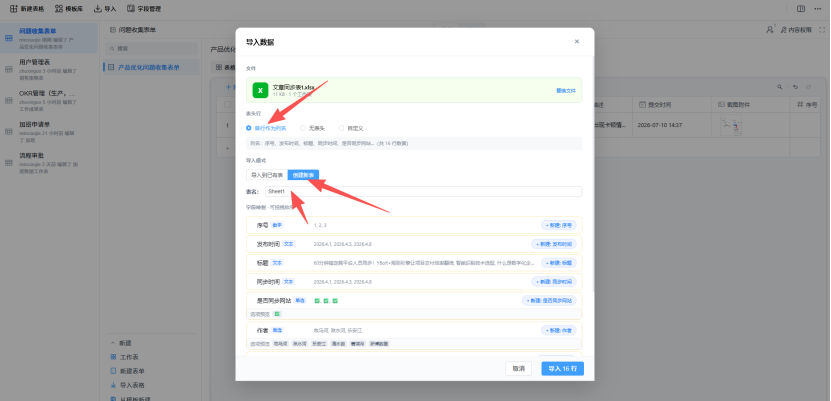Open the 新建: 发布时间 field mapping dropdown
The image size is (831, 401).
click(554, 244)
